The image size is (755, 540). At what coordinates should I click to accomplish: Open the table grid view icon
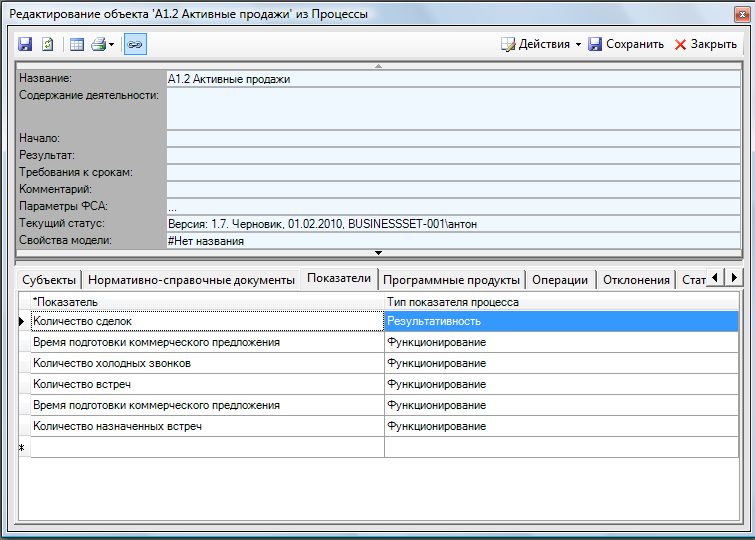click(x=77, y=44)
